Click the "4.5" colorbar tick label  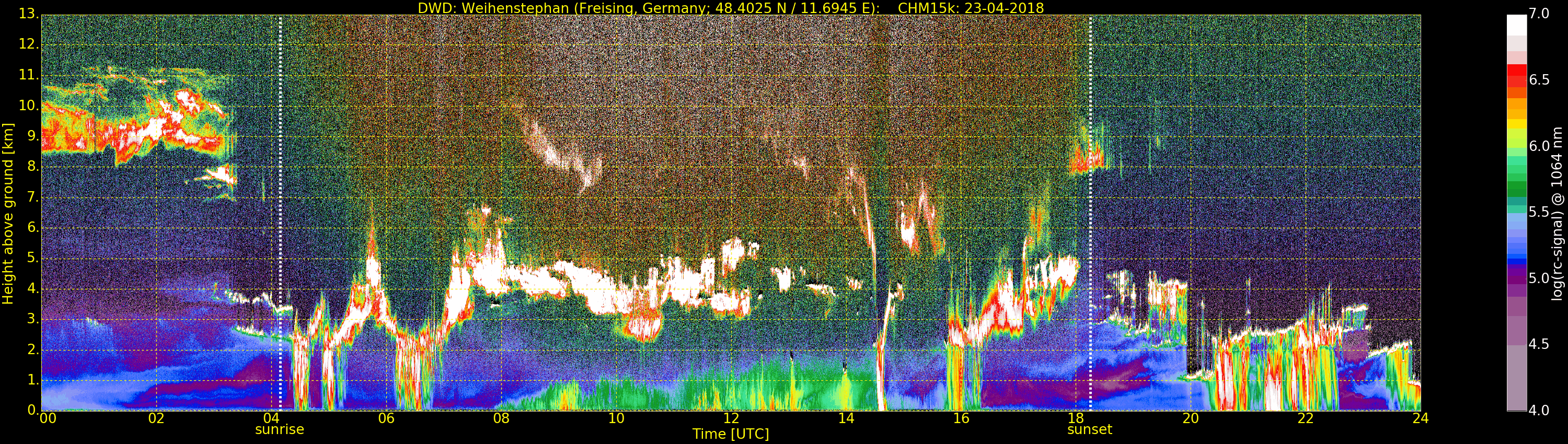1539,344
